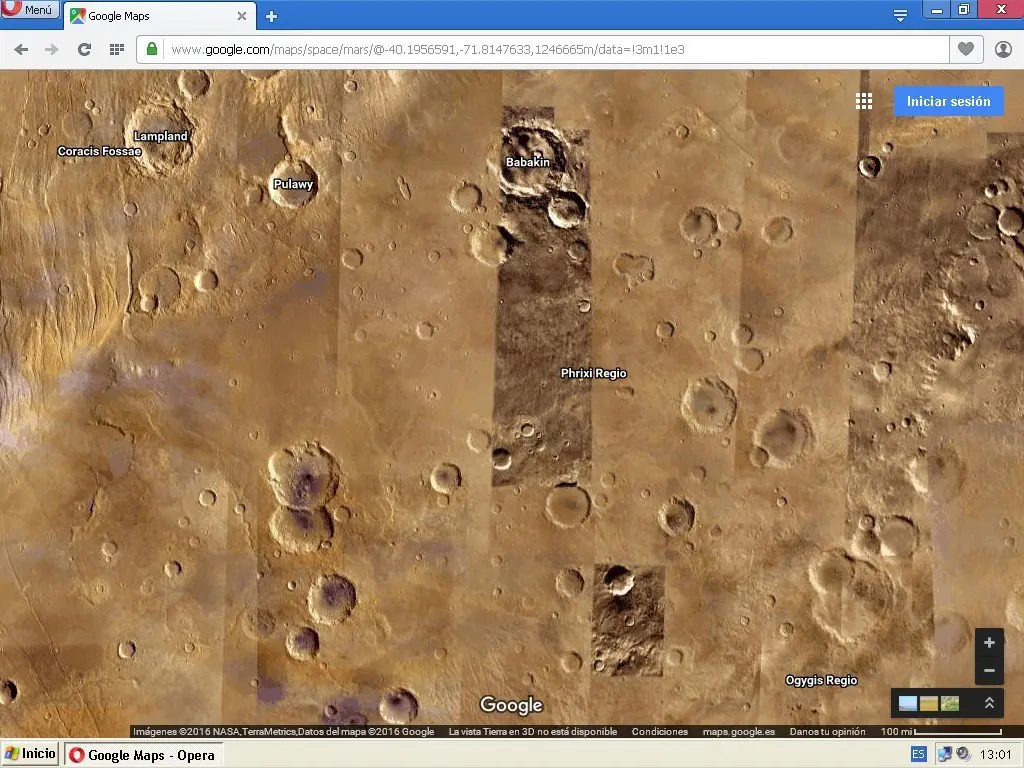
Task: Select the blue first planet thumbnail
Action: tap(908, 703)
